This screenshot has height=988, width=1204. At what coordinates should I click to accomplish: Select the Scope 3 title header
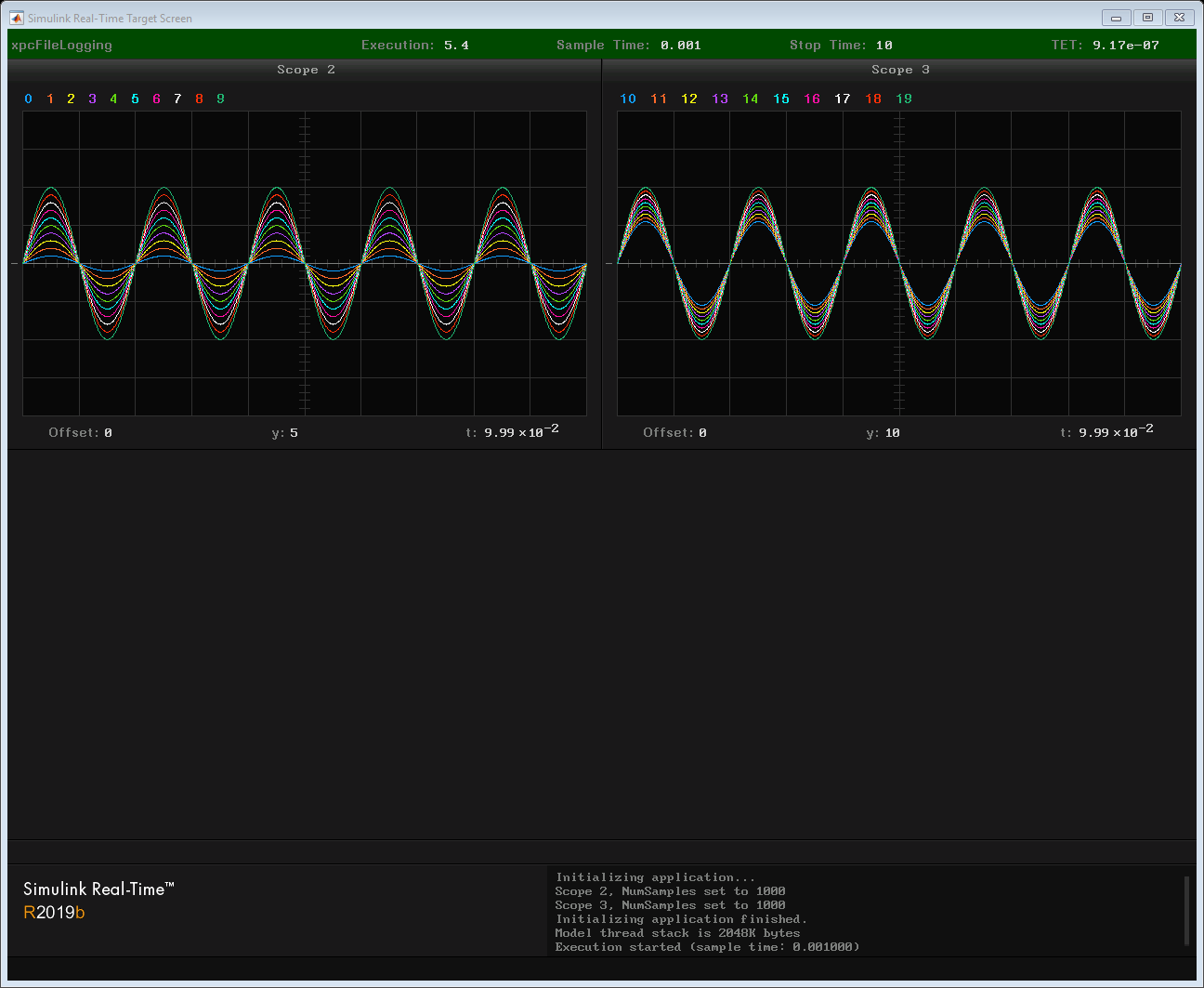coord(899,70)
